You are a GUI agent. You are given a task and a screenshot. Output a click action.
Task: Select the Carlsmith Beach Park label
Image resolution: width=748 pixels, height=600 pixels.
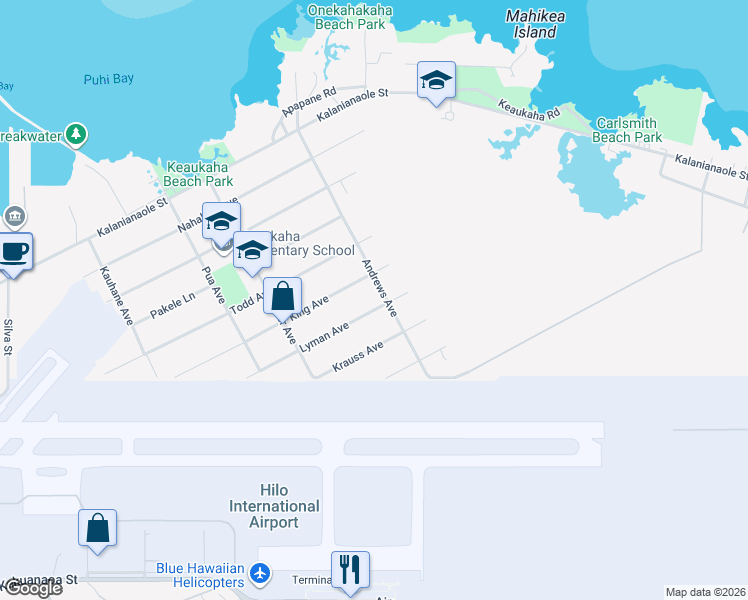[x=627, y=130]
